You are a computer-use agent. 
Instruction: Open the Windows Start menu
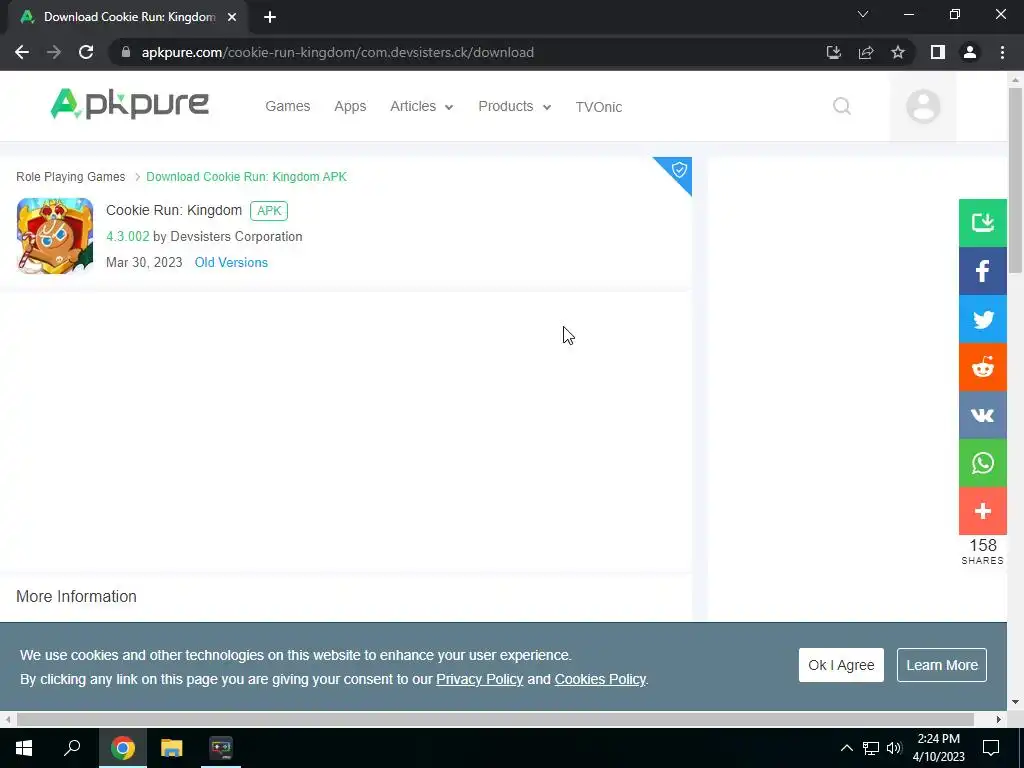pos(24,748)
